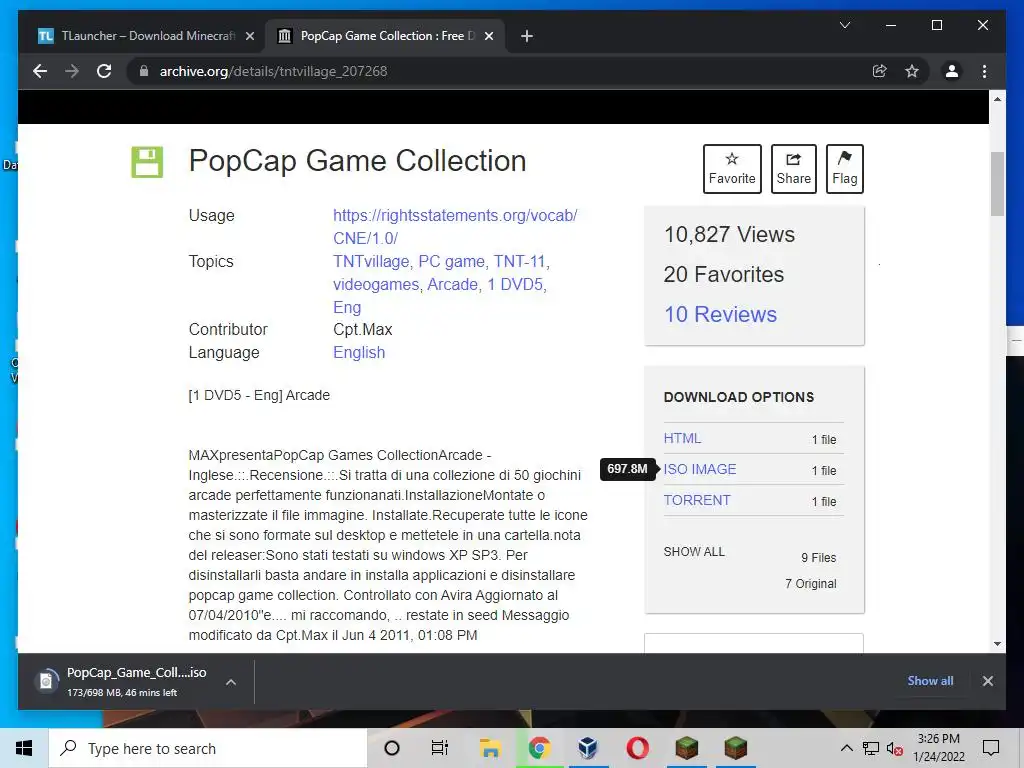The width and height of the screenshot is (1024, 768).
Task: Switch to the TLauncher tab
Action: pyautogui.click(x=147, y=36)
